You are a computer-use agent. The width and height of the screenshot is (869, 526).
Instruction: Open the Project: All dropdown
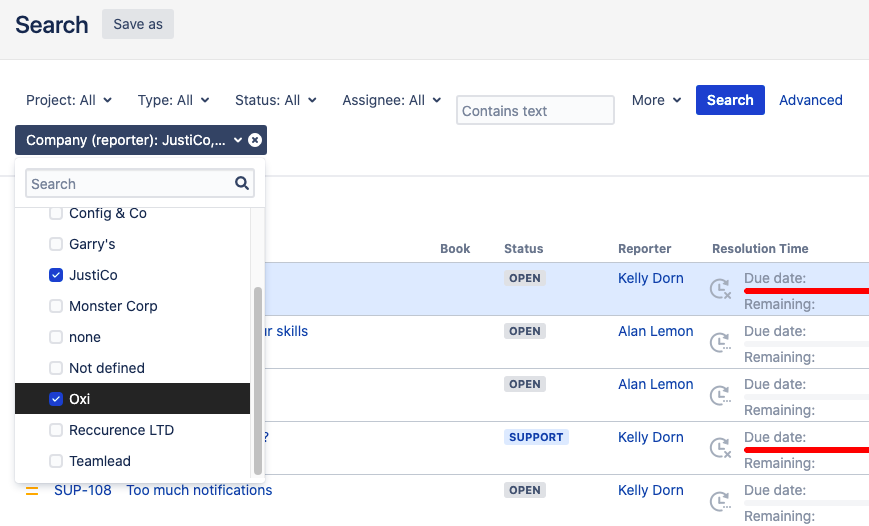click(x=69, y=100)
